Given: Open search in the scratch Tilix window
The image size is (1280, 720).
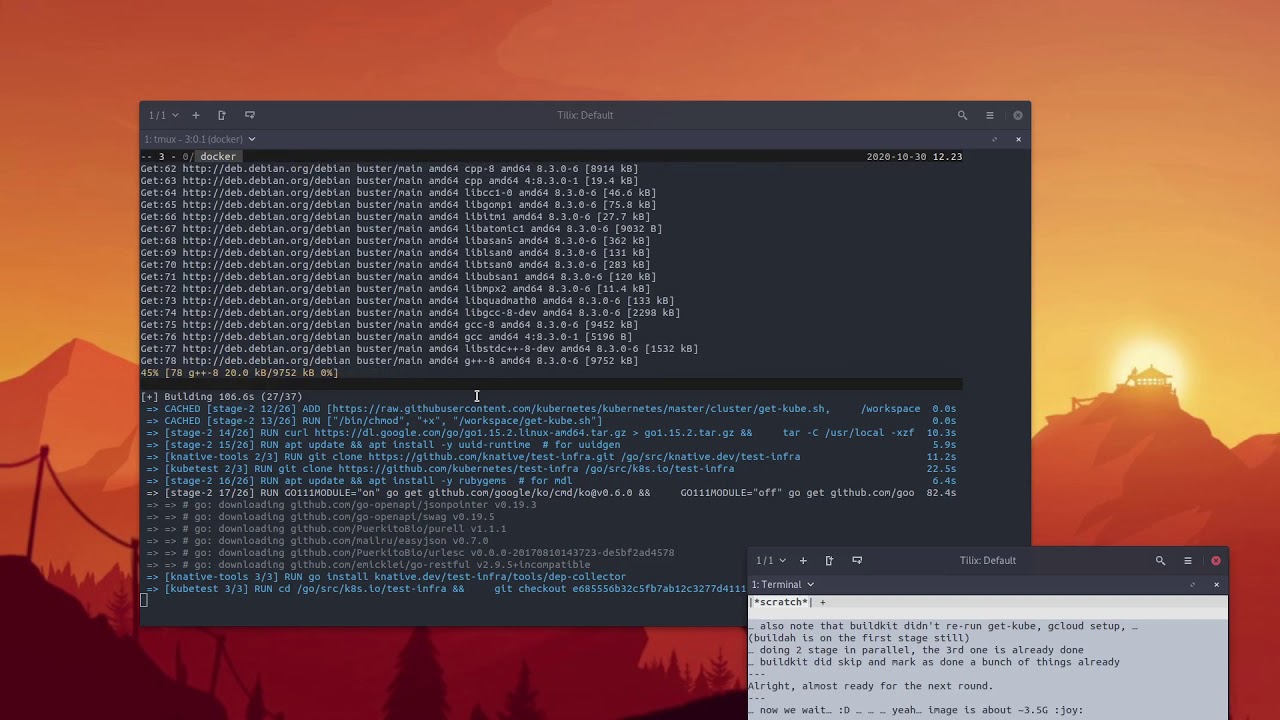Looking at the screenshot, I should tap(1160, 560).
